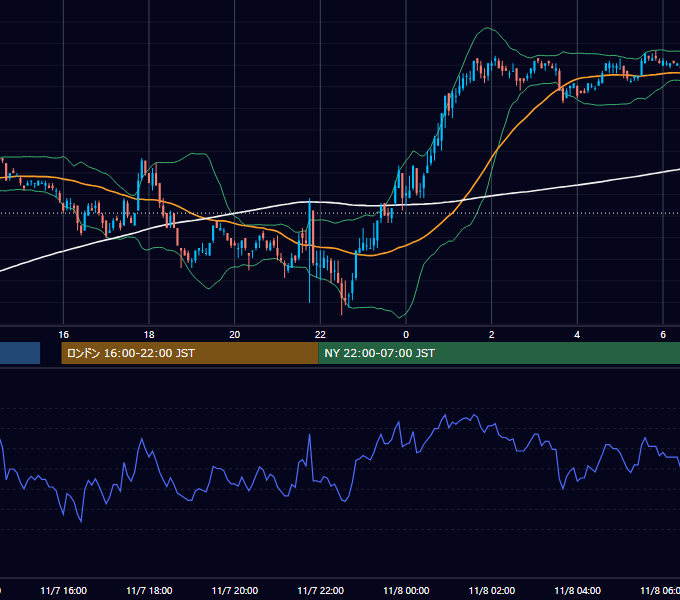Click the hour label 22 on price chart axis
680x600 pixels.
[320, 334]
